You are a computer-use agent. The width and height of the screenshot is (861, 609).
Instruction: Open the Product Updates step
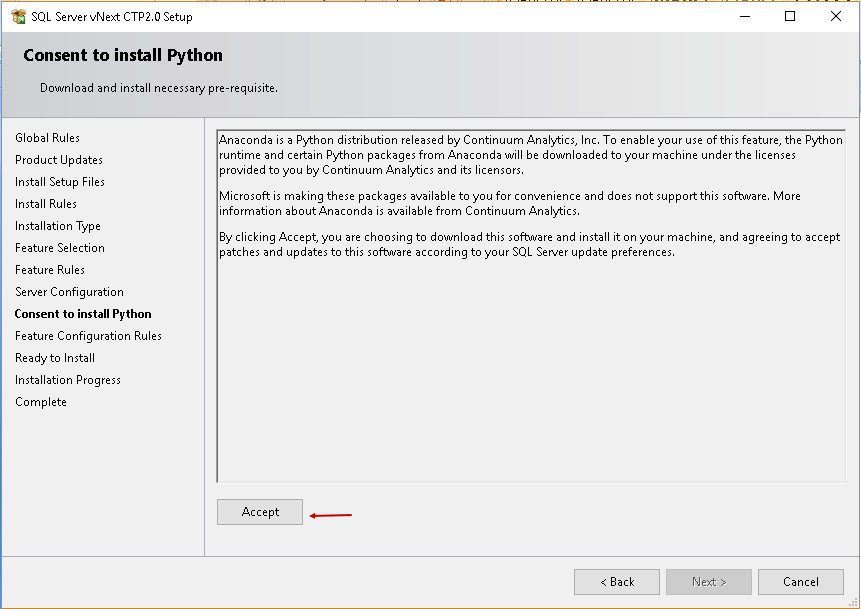[x=59, y=160]
